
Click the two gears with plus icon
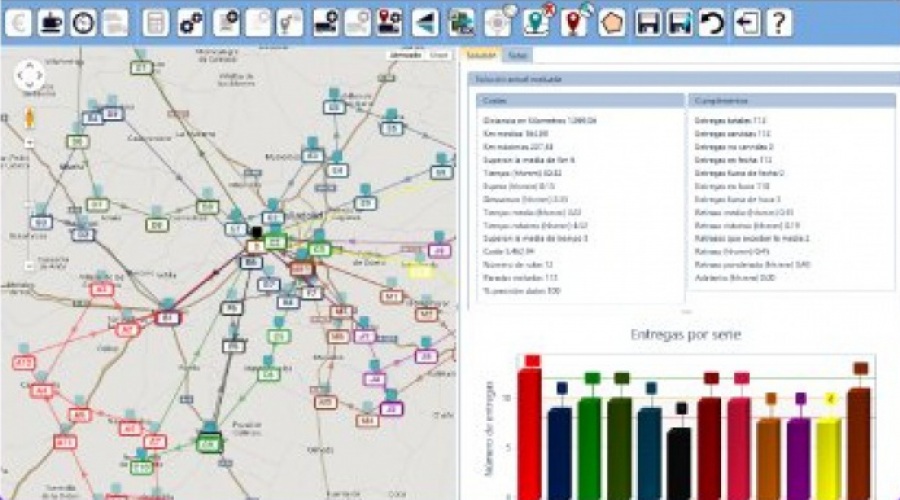(x=191, y=23)
